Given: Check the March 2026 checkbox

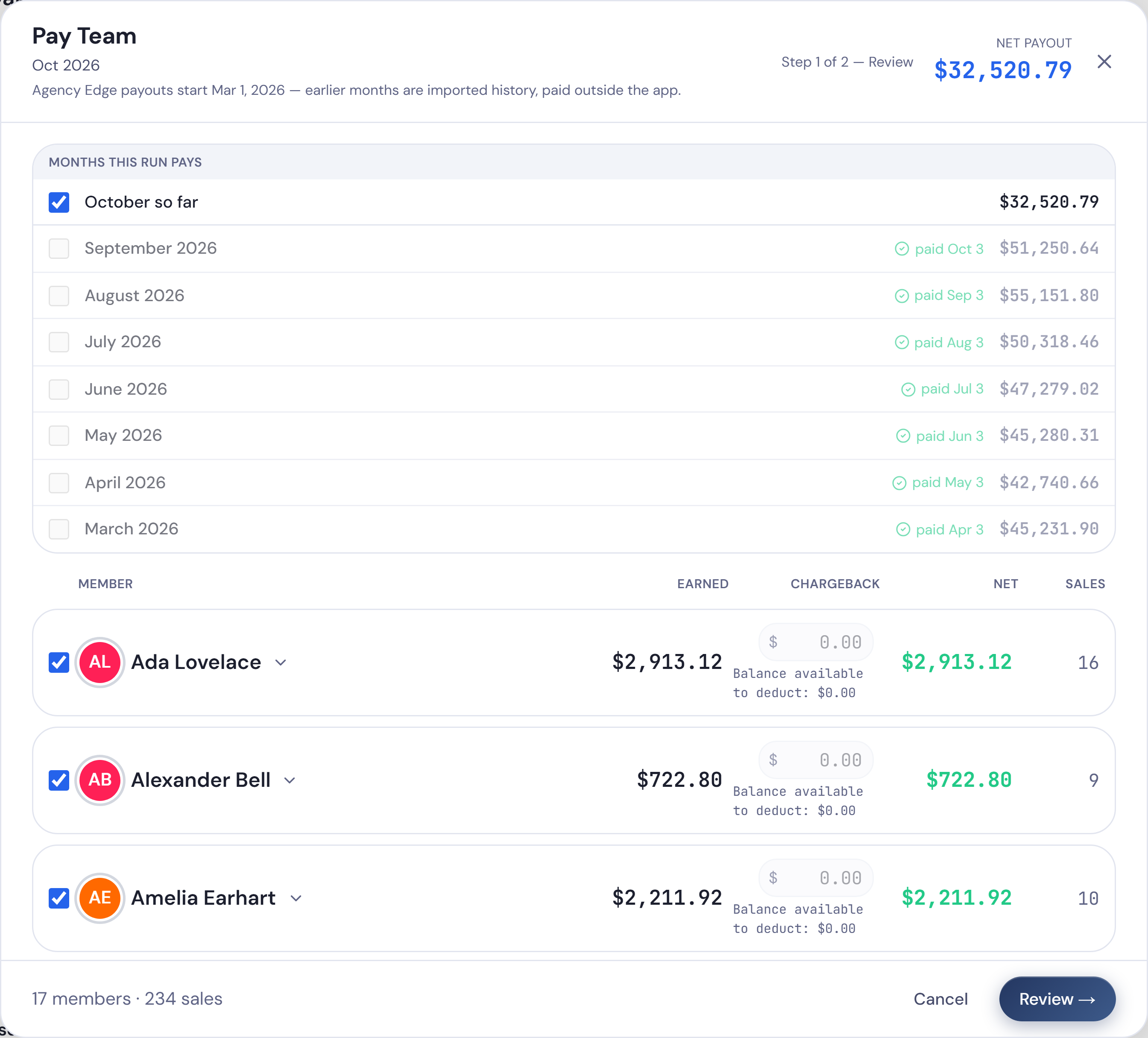Looking at the screenshot, I should (59, 529).
